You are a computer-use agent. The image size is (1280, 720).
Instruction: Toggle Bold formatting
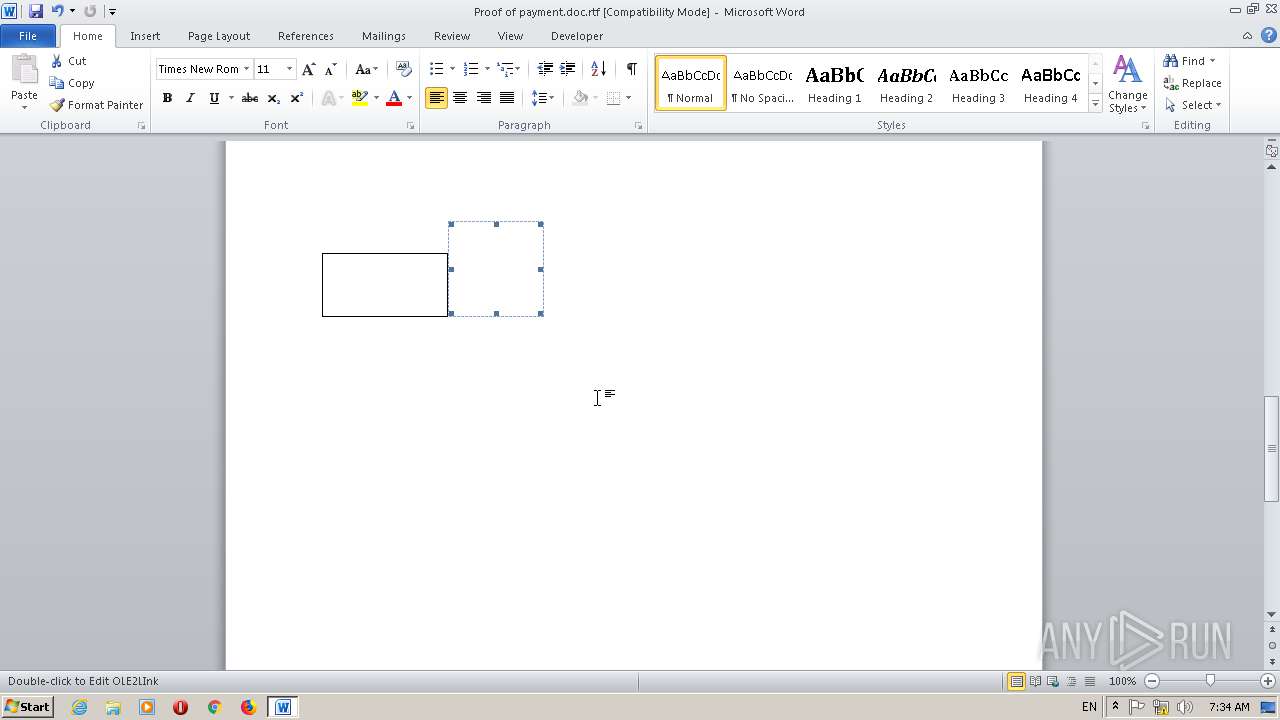[x=167, y=98]
